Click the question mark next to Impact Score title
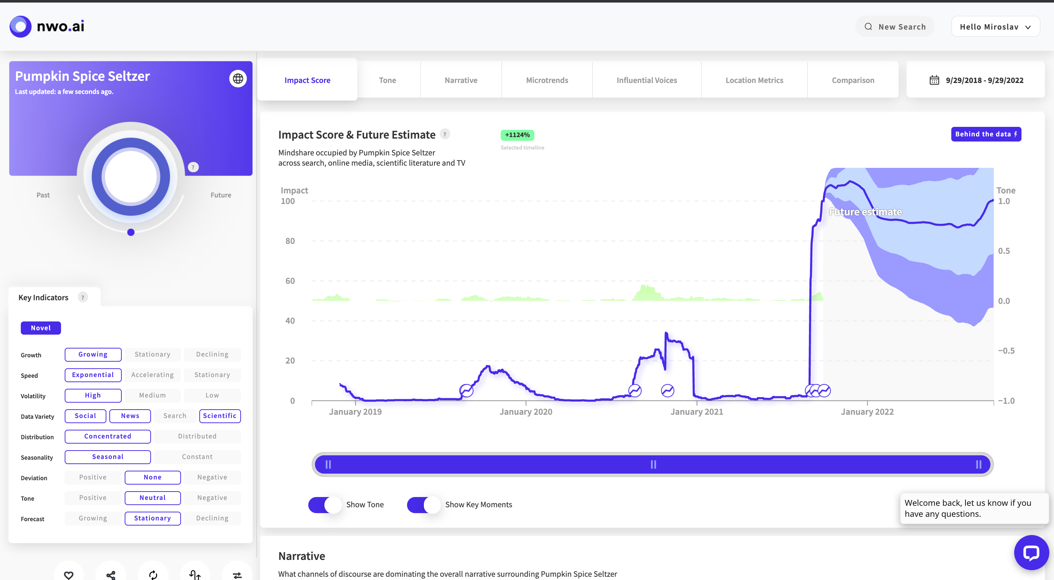The height and width of the screenshot is (580, 1054). (445, 134)
